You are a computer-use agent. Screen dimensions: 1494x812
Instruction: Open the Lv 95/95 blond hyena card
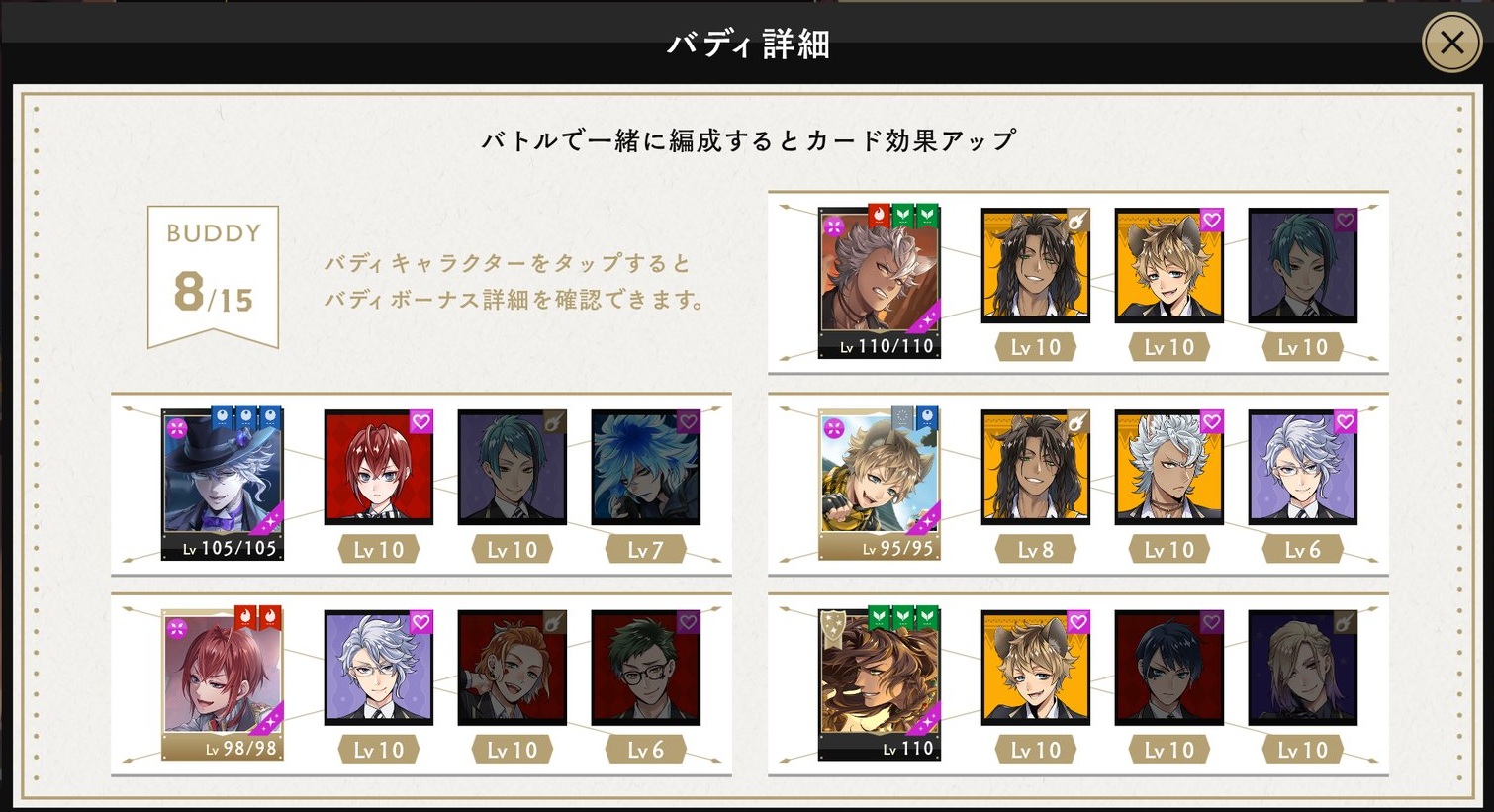(879, 484)
